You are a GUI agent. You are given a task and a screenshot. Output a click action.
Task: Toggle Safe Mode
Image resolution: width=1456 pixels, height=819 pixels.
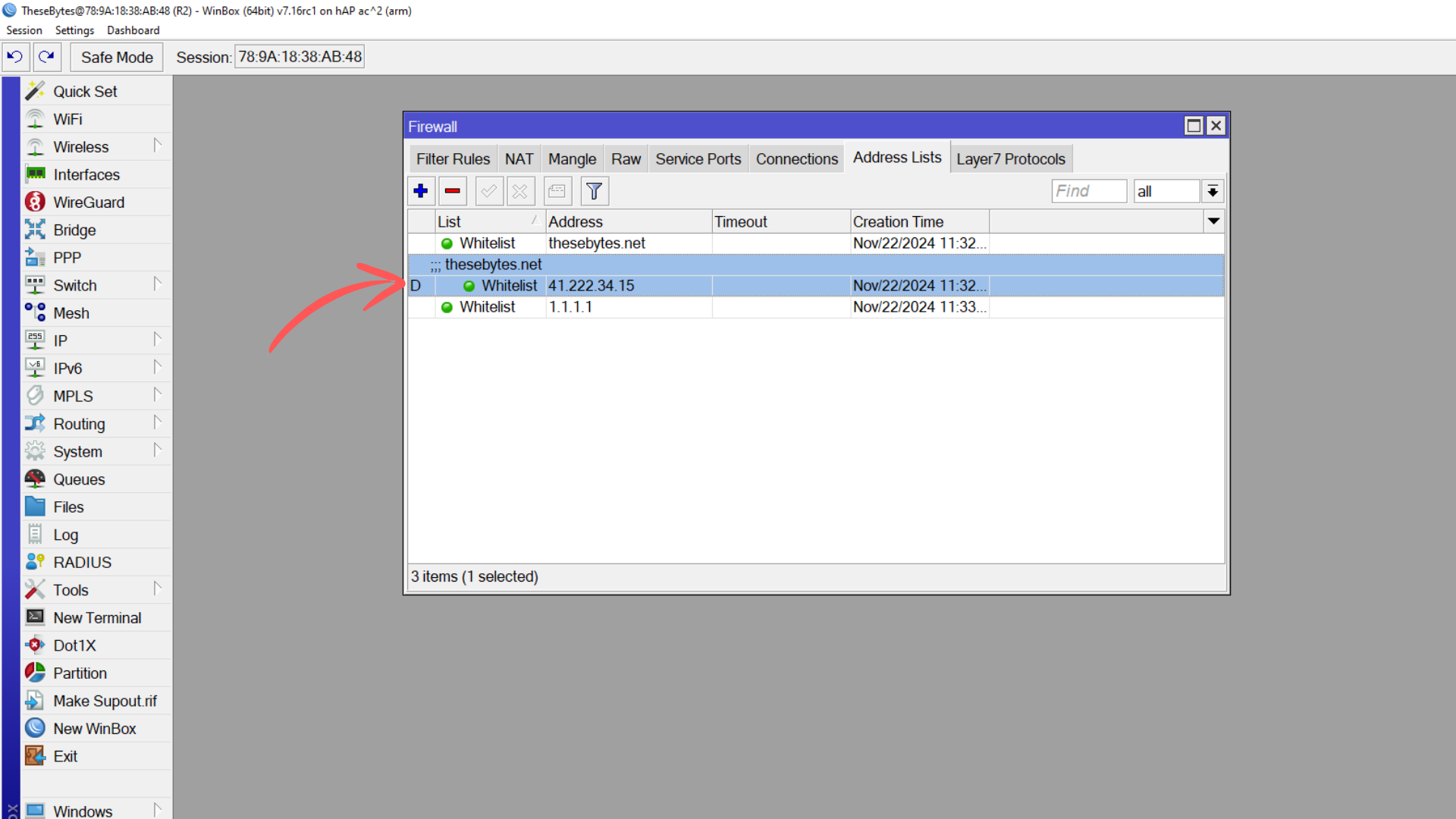[x=116, y=57]
